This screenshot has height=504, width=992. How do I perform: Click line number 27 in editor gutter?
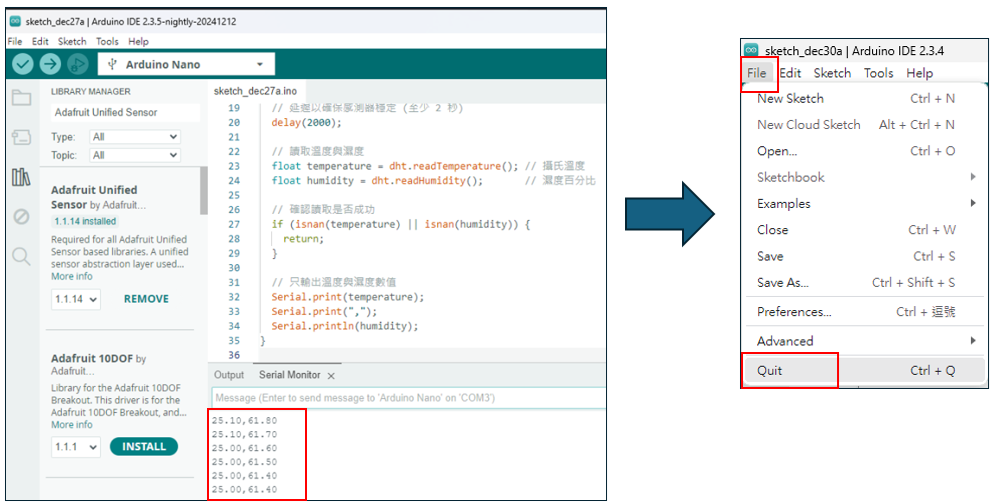(233, 224)
